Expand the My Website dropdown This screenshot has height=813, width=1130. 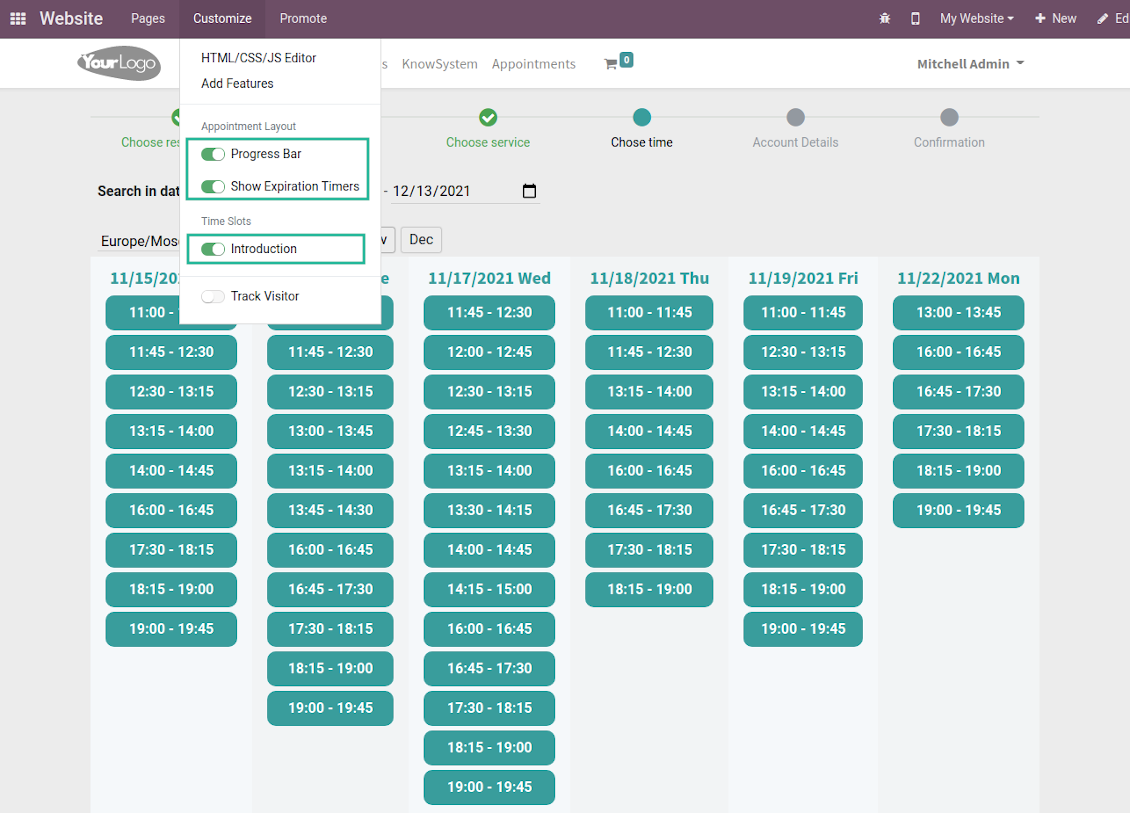976,19
